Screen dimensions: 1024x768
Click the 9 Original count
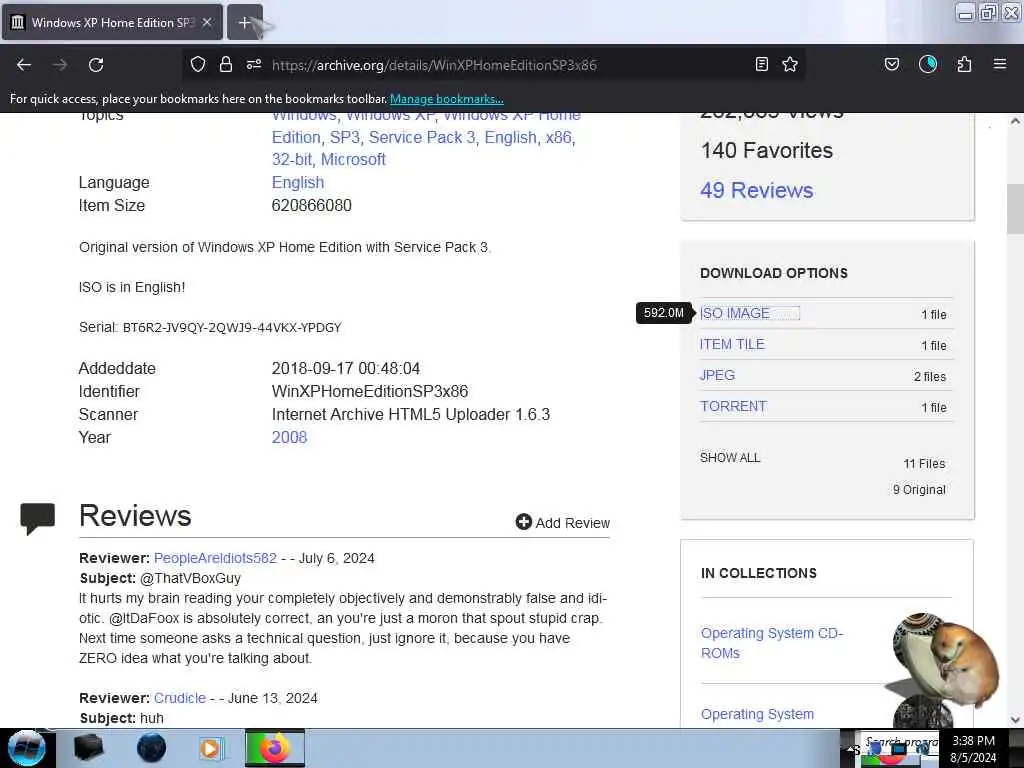919,490
